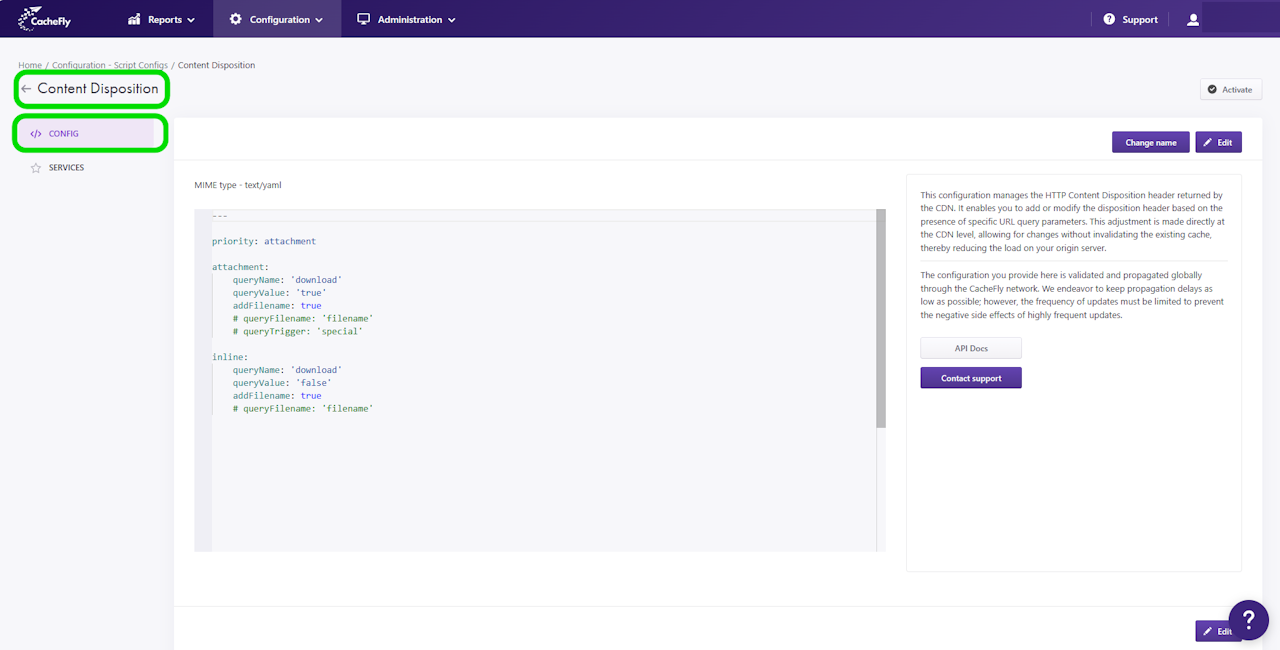Click the SERVICES star icon

[x=36, y=168]
